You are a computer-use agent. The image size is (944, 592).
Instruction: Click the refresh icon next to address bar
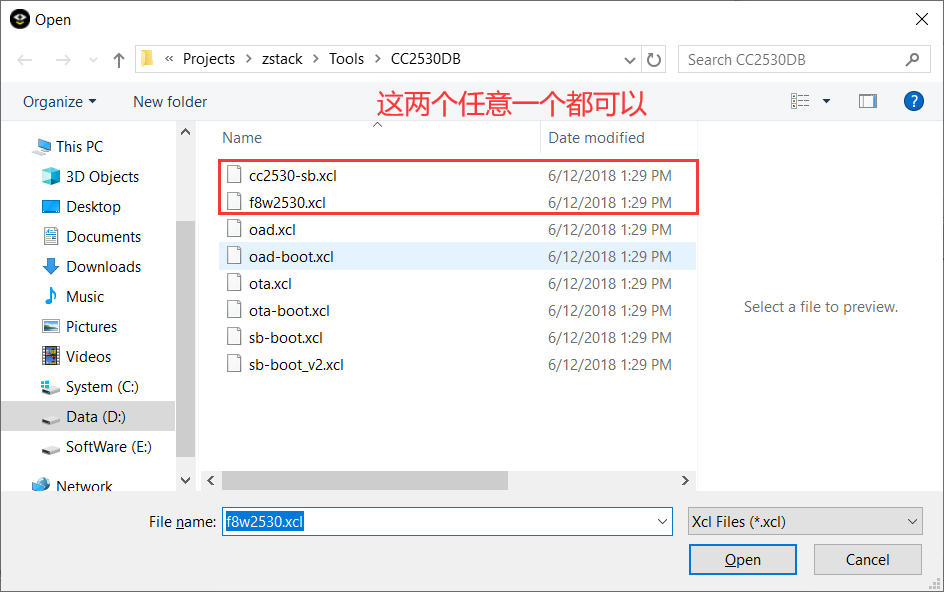click(x=654, y=59)
